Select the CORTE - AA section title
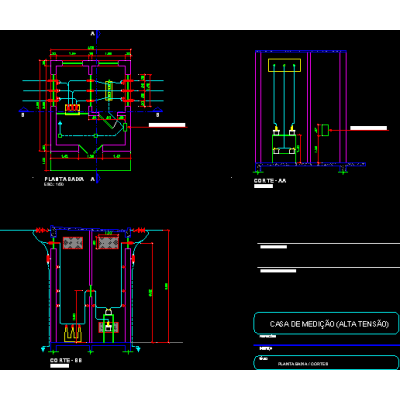Viewport: 400px width, 400px height. point(270,181)
